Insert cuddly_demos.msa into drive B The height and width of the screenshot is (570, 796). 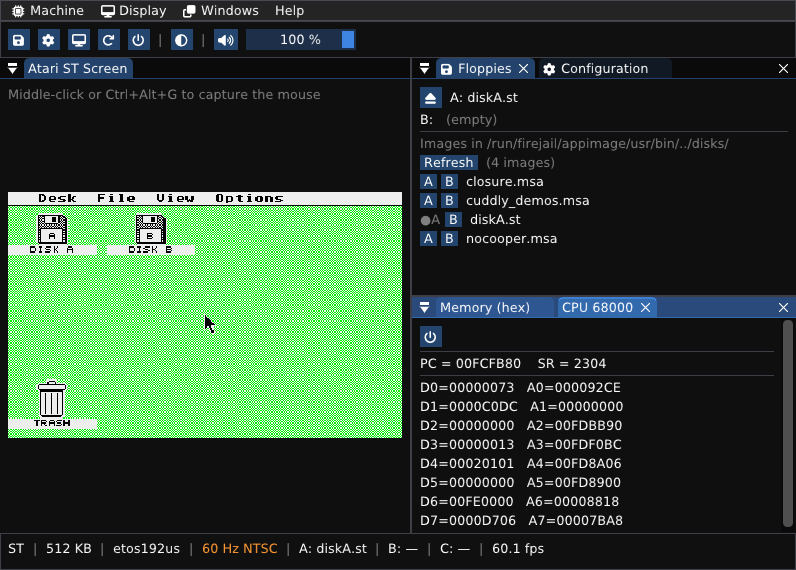449,200
